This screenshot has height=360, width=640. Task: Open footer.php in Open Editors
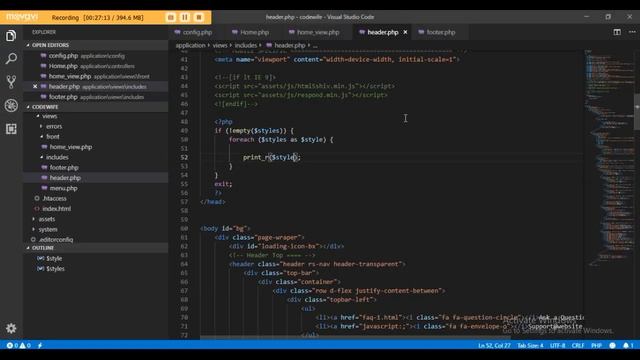click(95, 97)
